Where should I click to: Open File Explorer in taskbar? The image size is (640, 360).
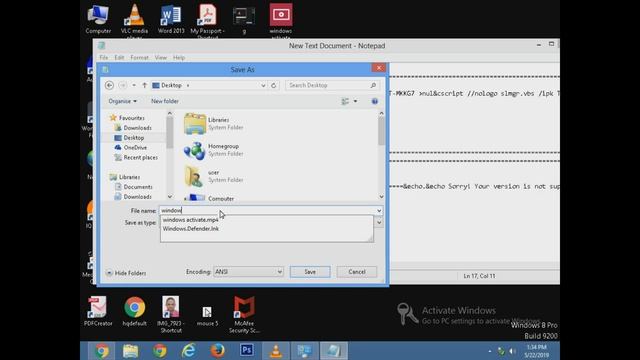[131, 351]
